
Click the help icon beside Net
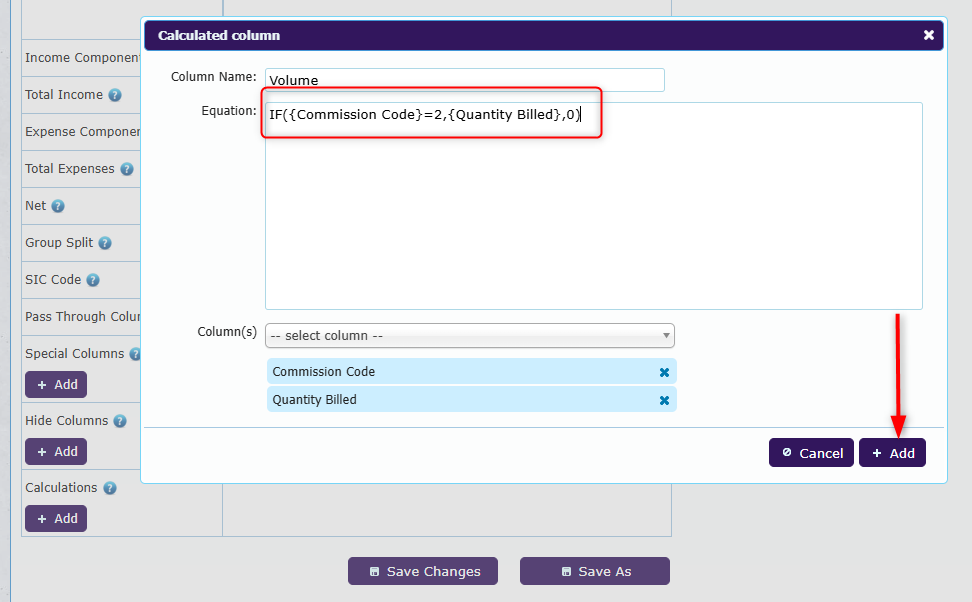click(x=58, y=206)
